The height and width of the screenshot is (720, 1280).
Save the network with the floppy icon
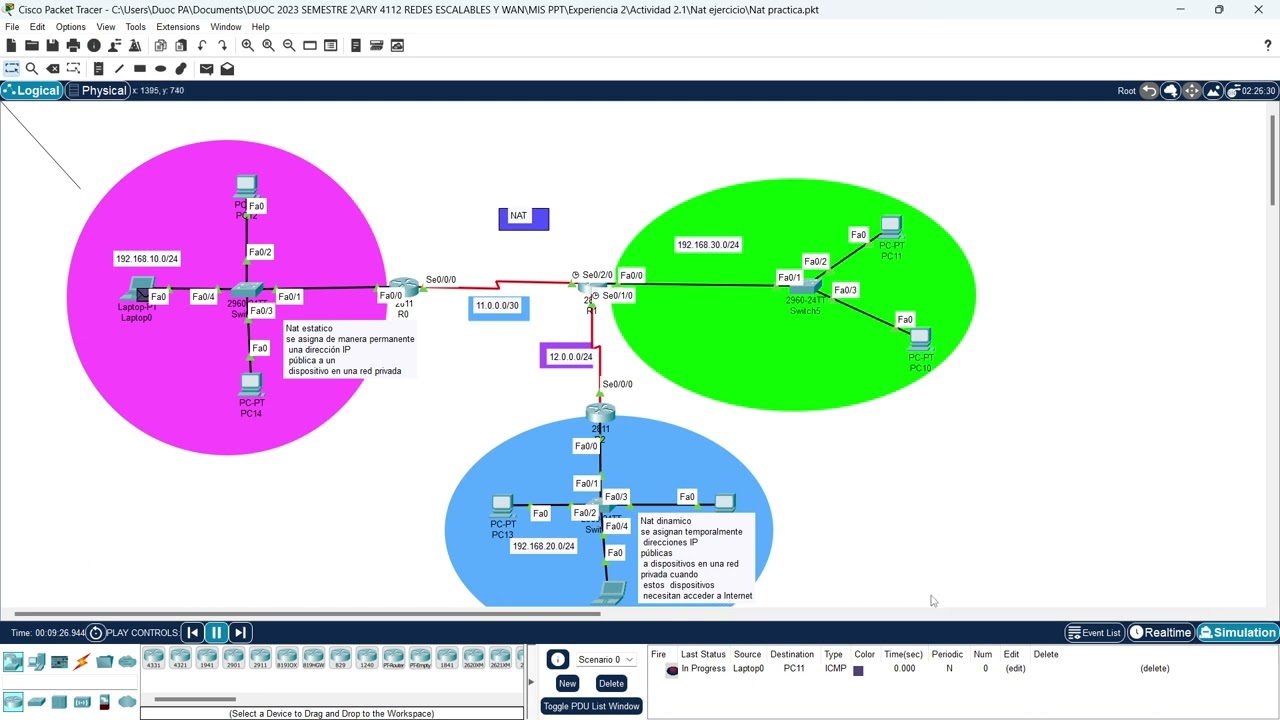(x=52, y=45)
